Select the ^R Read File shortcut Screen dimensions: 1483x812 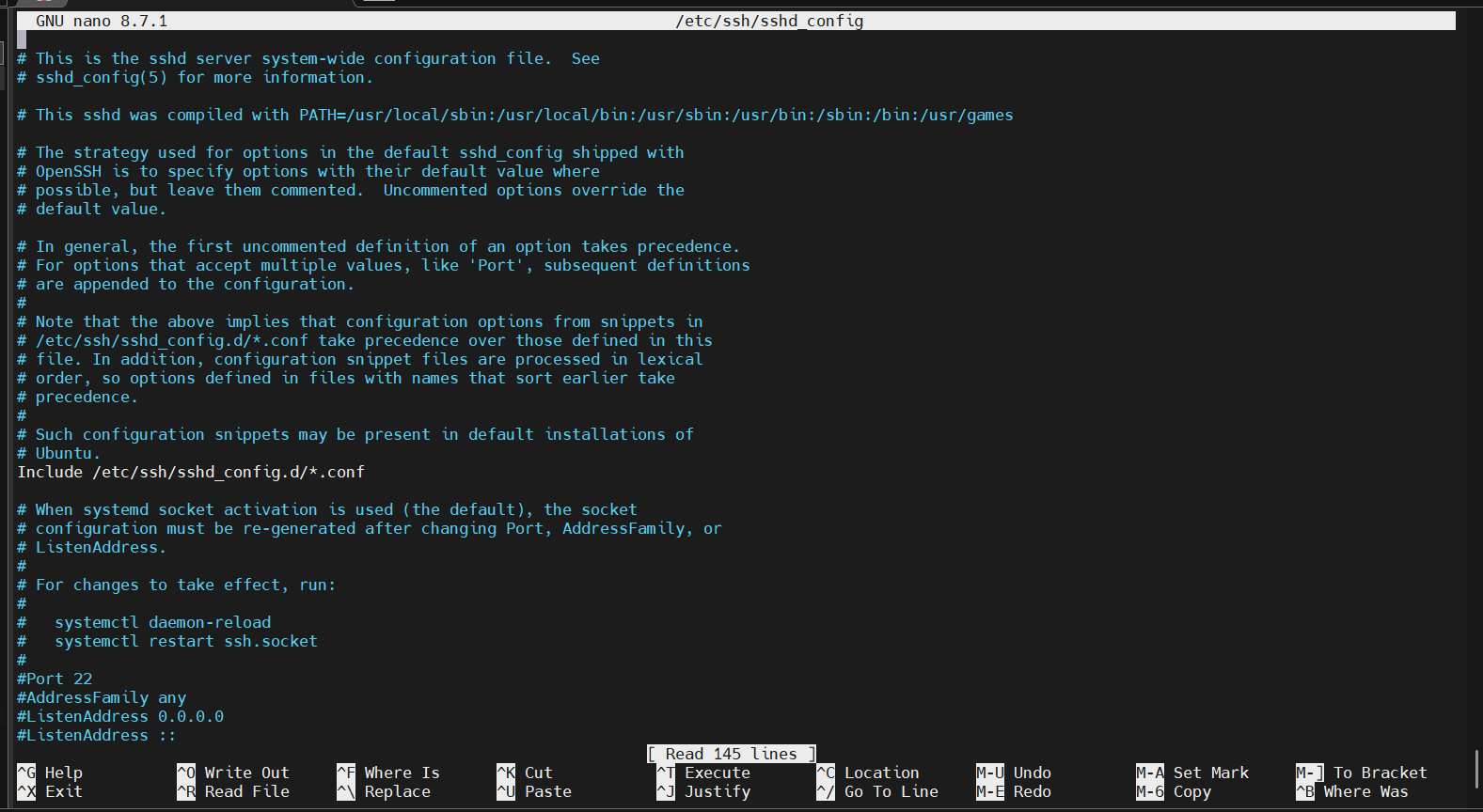coord(233,791)
